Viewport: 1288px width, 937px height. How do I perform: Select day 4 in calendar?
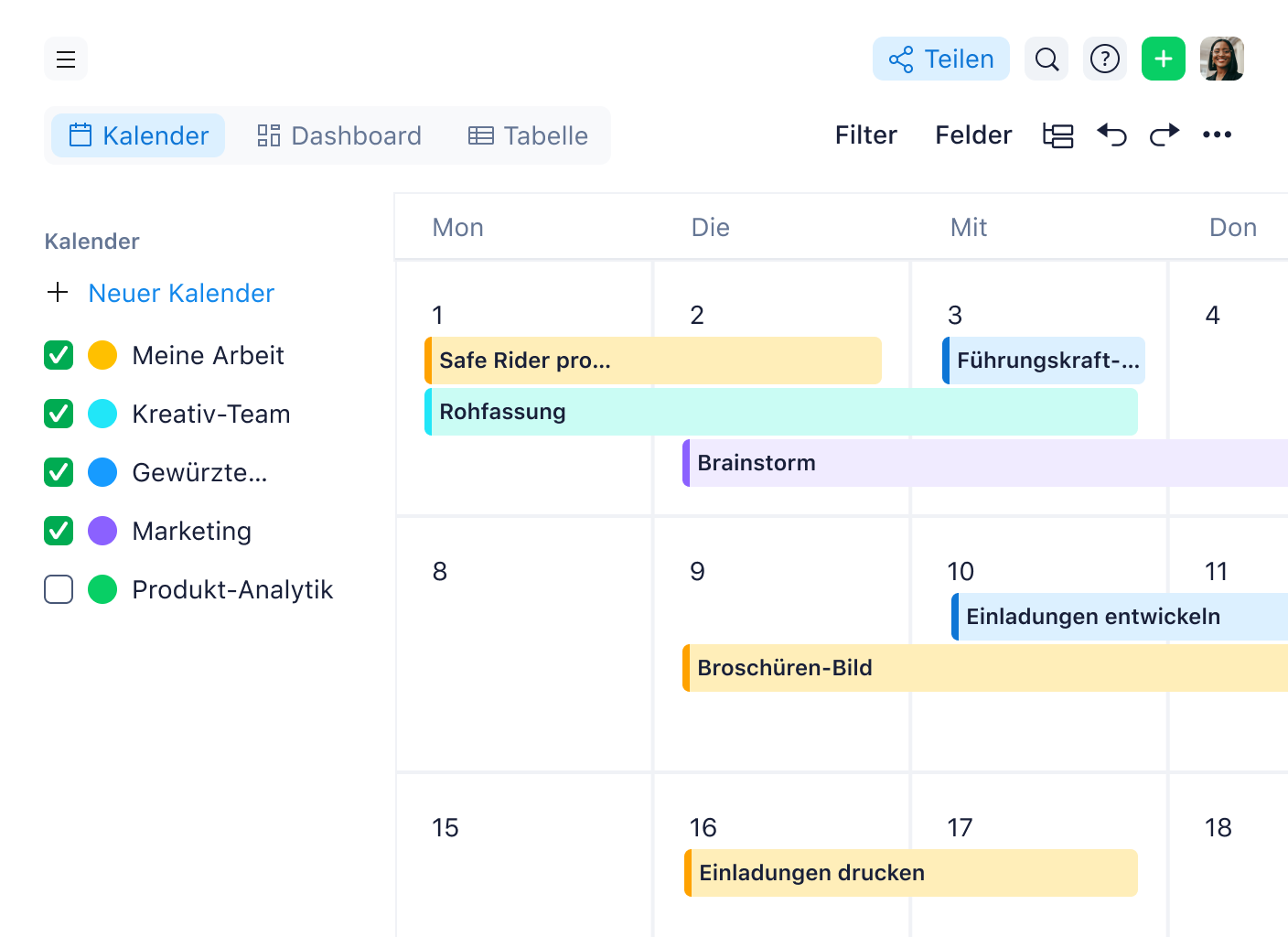pyautogui.click(x=1213, y=315)
